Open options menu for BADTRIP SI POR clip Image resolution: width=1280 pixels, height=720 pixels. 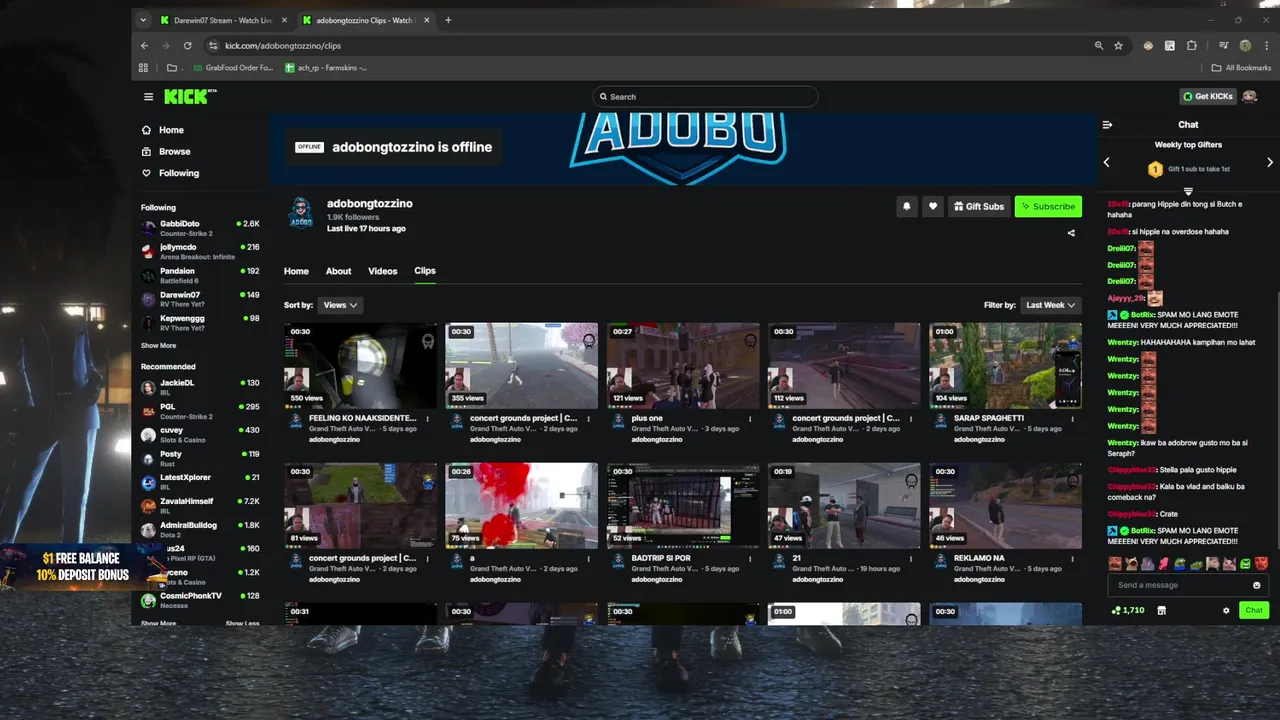pos(750,559)
